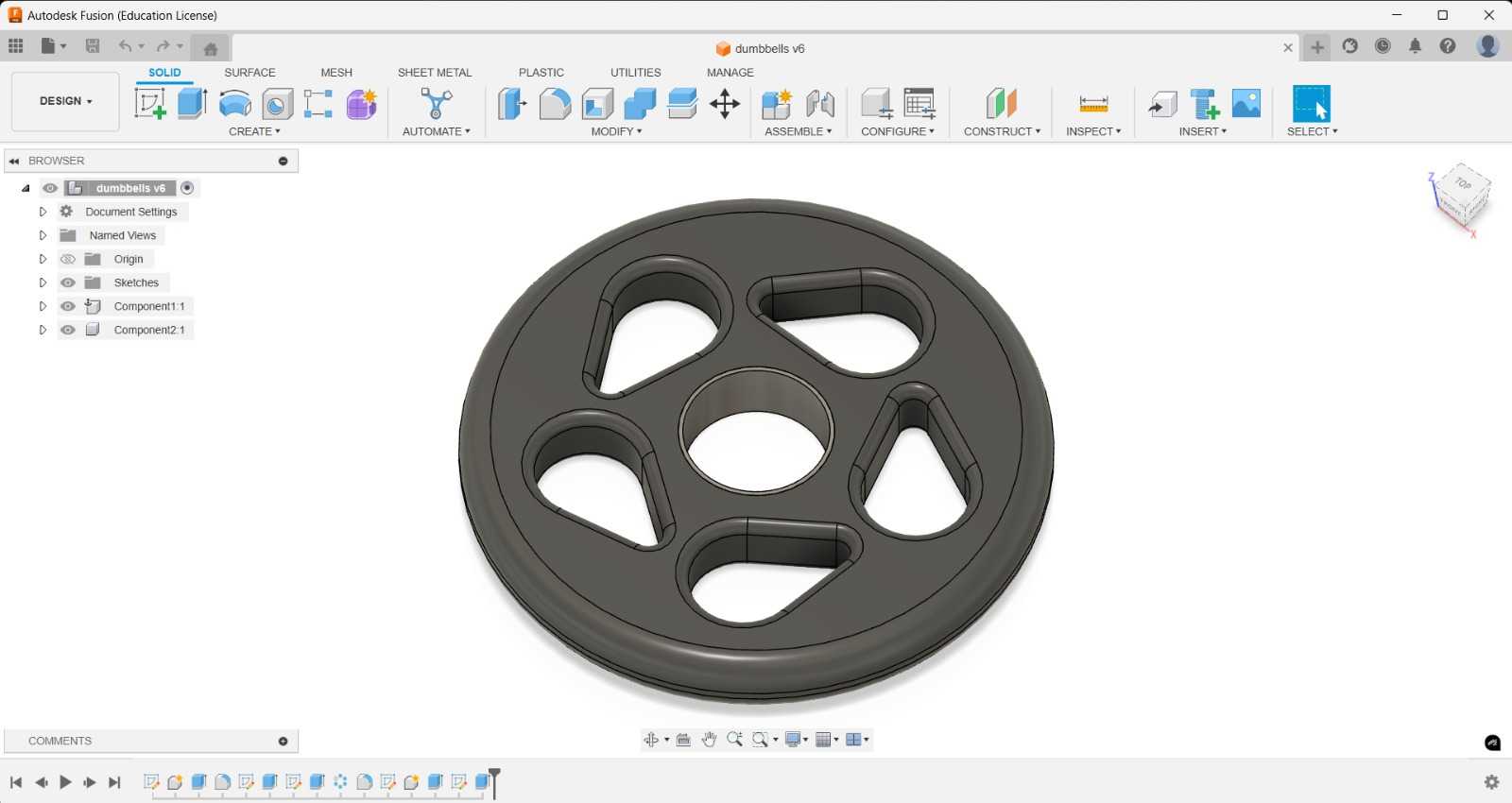Toggle visibility of the Origin folder
Viewport: 1512px width, 803px height.
click(68, 259)
